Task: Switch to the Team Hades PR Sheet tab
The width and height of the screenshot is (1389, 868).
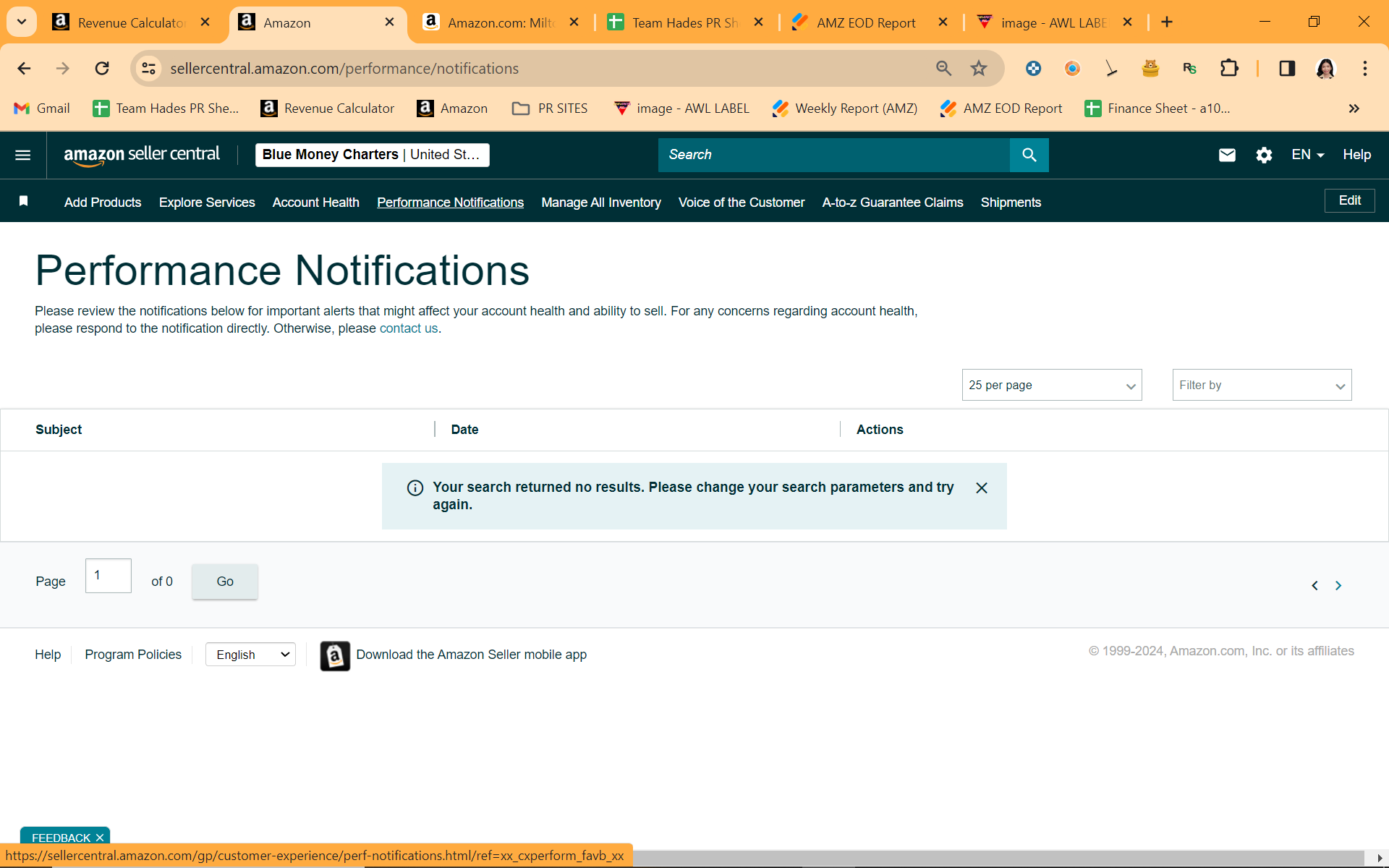Action: 685,22
